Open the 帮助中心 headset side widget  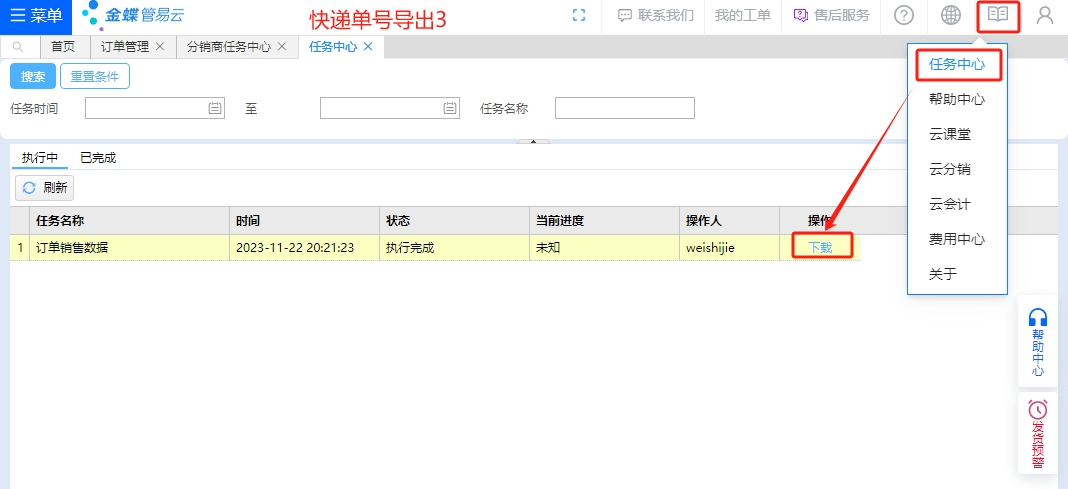coord(1038,342)
